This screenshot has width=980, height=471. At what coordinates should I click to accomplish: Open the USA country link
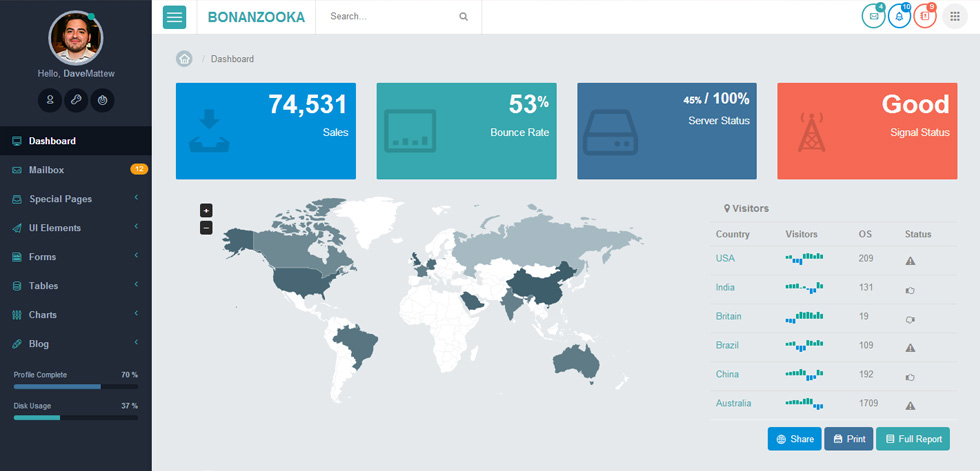click(x=725, y=258)
